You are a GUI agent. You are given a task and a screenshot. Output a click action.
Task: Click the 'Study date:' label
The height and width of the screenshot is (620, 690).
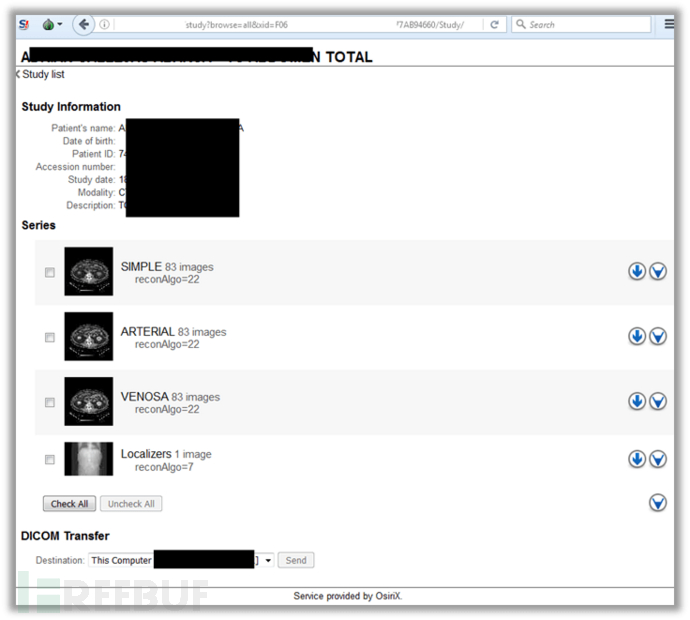(92, 180)
